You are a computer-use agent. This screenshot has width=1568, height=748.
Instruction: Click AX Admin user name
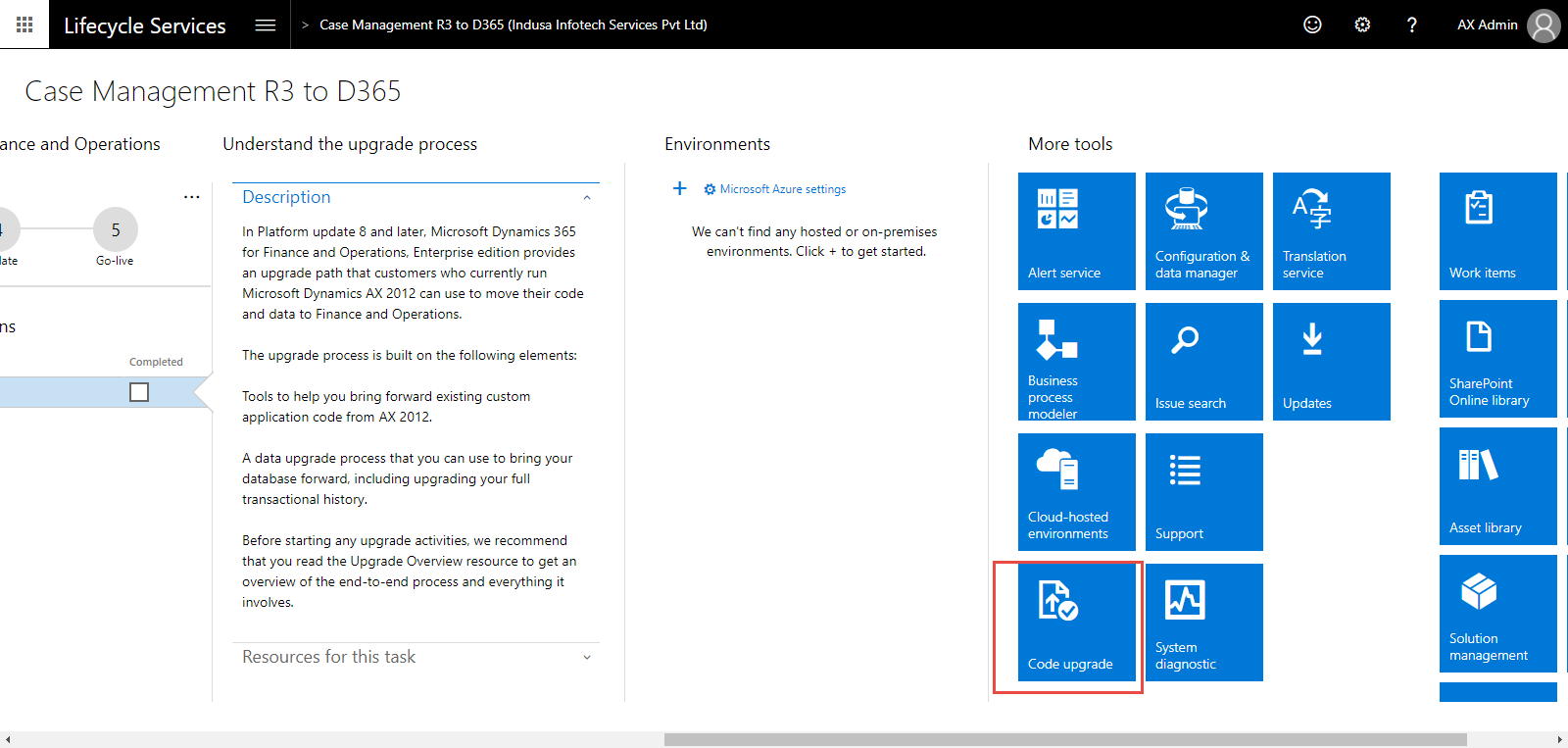click(x=1487, y=25)
